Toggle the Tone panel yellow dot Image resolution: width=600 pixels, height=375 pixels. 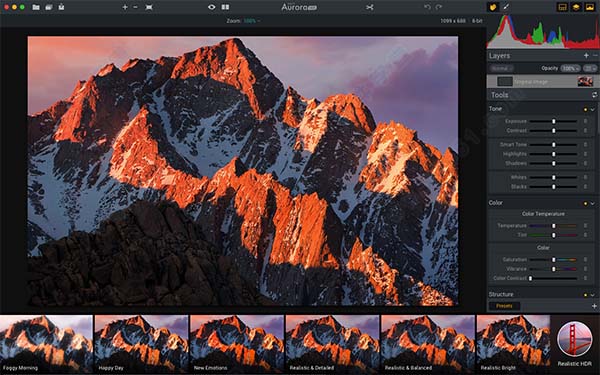(585, 109)
